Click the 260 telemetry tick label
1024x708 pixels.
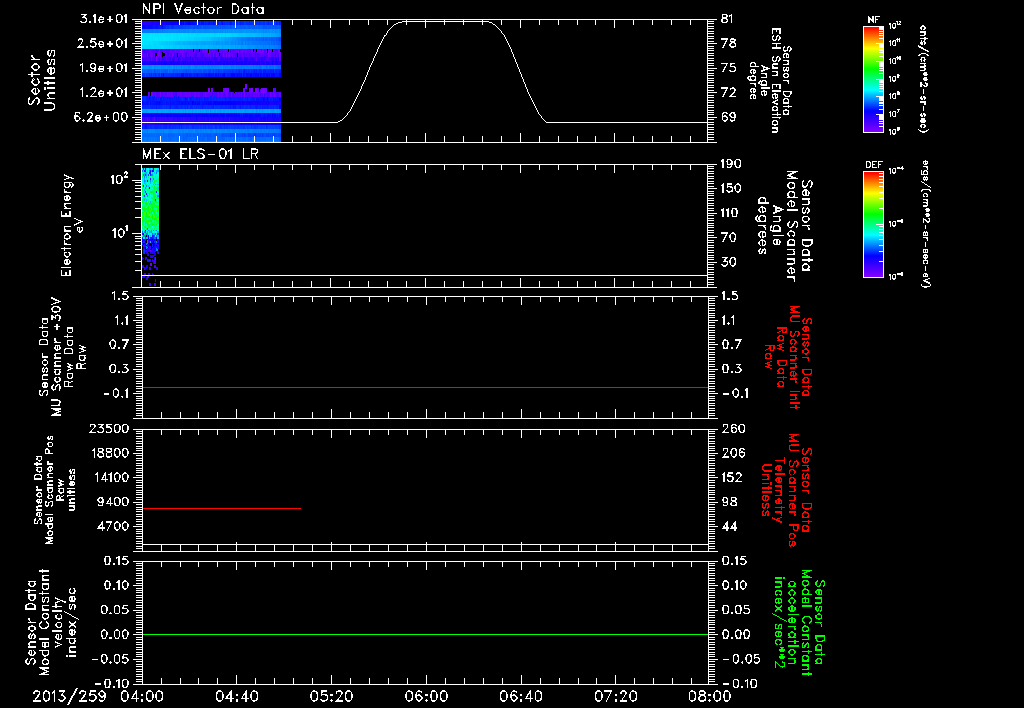tap(732, 428)
